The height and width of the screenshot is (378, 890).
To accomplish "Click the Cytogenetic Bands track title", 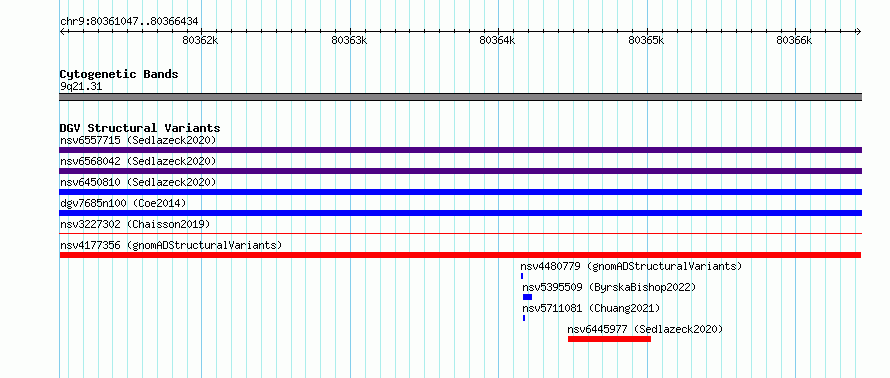I will pyautogui.click(x=119, y=74).
